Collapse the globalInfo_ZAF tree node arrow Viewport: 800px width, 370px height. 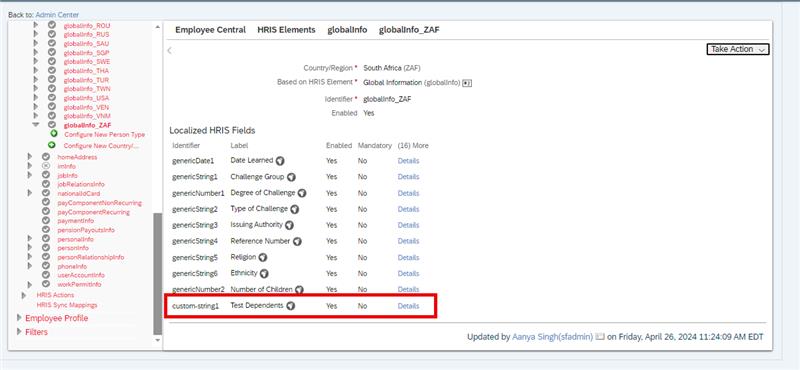[x=36, y=125]
